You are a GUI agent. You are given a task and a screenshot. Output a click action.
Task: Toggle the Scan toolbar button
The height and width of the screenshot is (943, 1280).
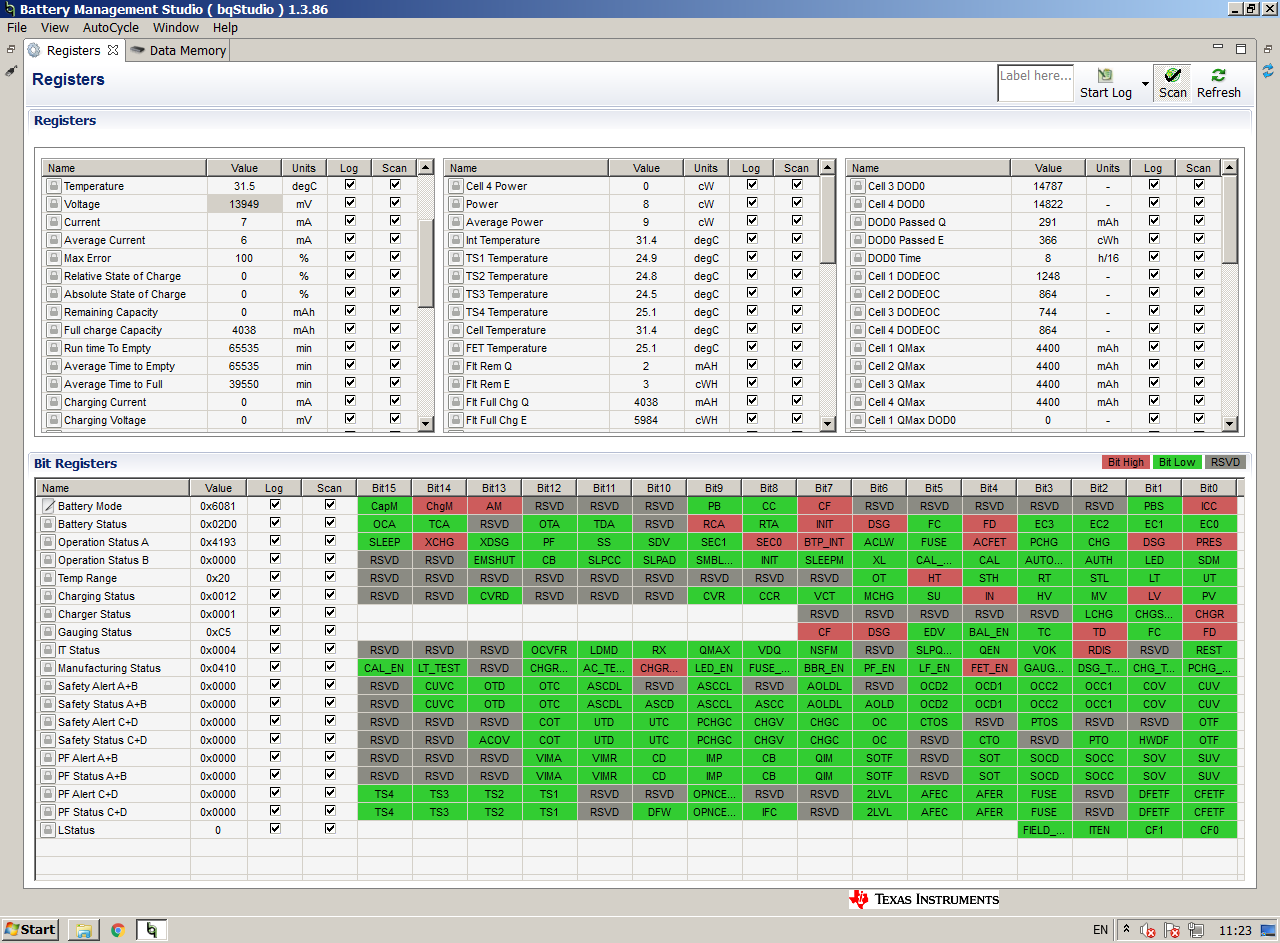pos(1172,84)
